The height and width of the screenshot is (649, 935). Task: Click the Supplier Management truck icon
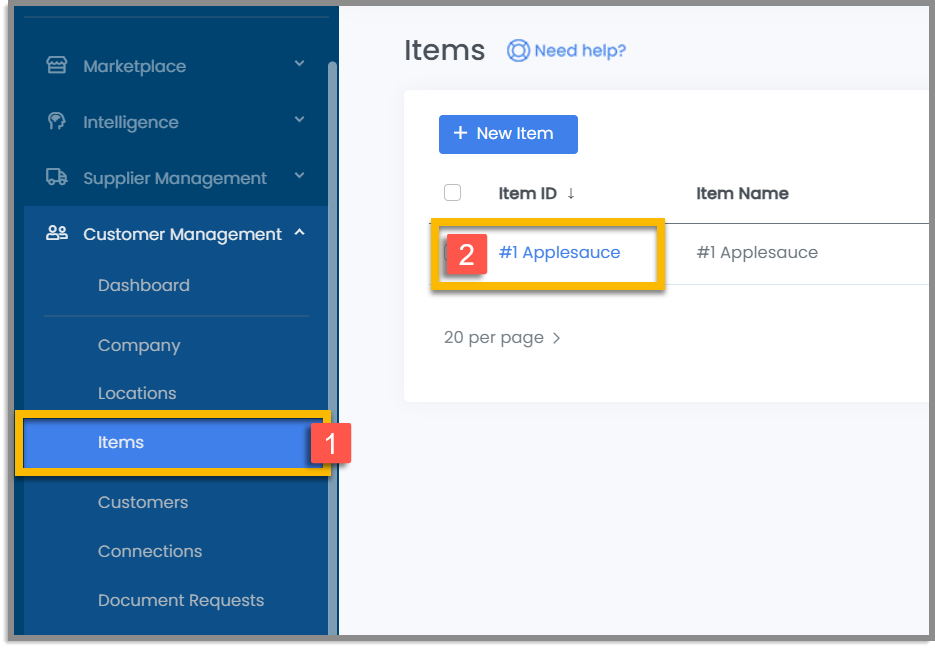coord(57,177)
